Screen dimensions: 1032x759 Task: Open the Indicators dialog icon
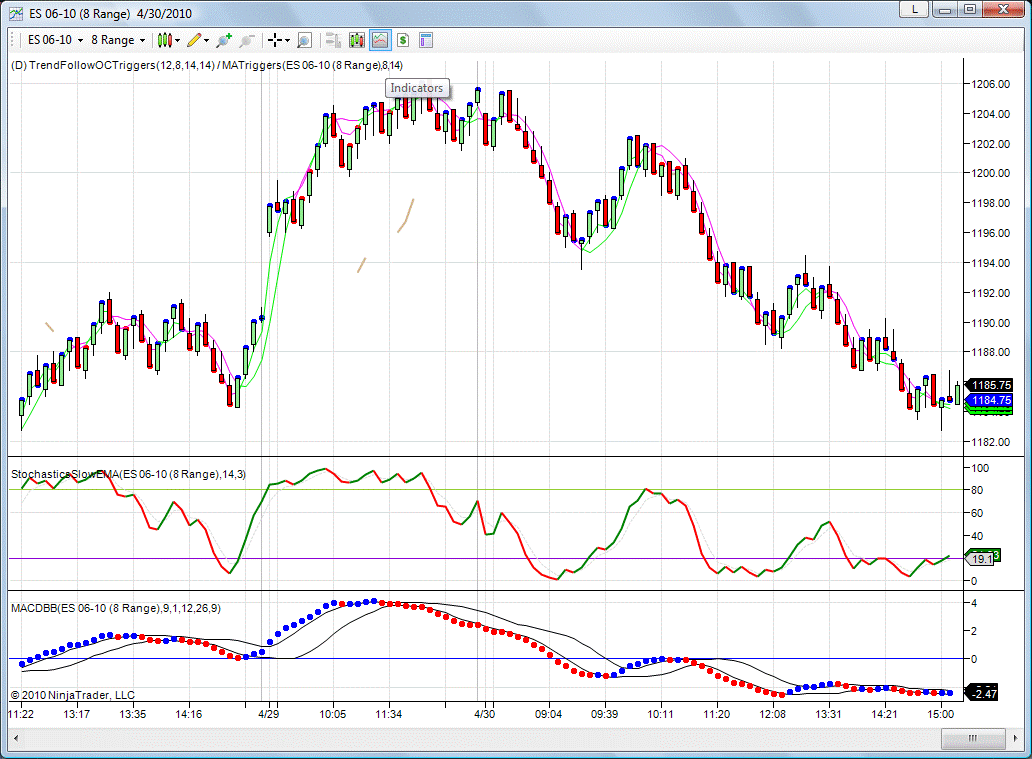(x=379, y=40)
